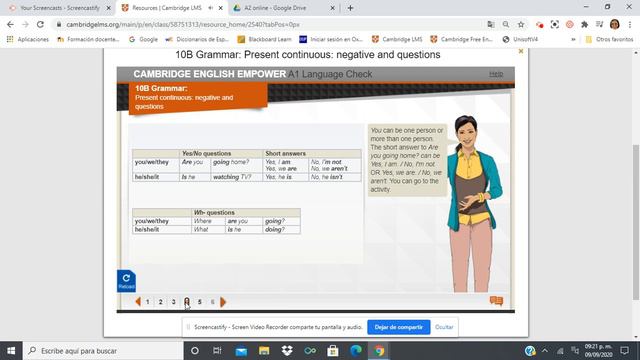Viewport: 640px width, 360px height.
Task: Open Diccionarios de Esp bookmark
Action: click(x=197, y=39)
